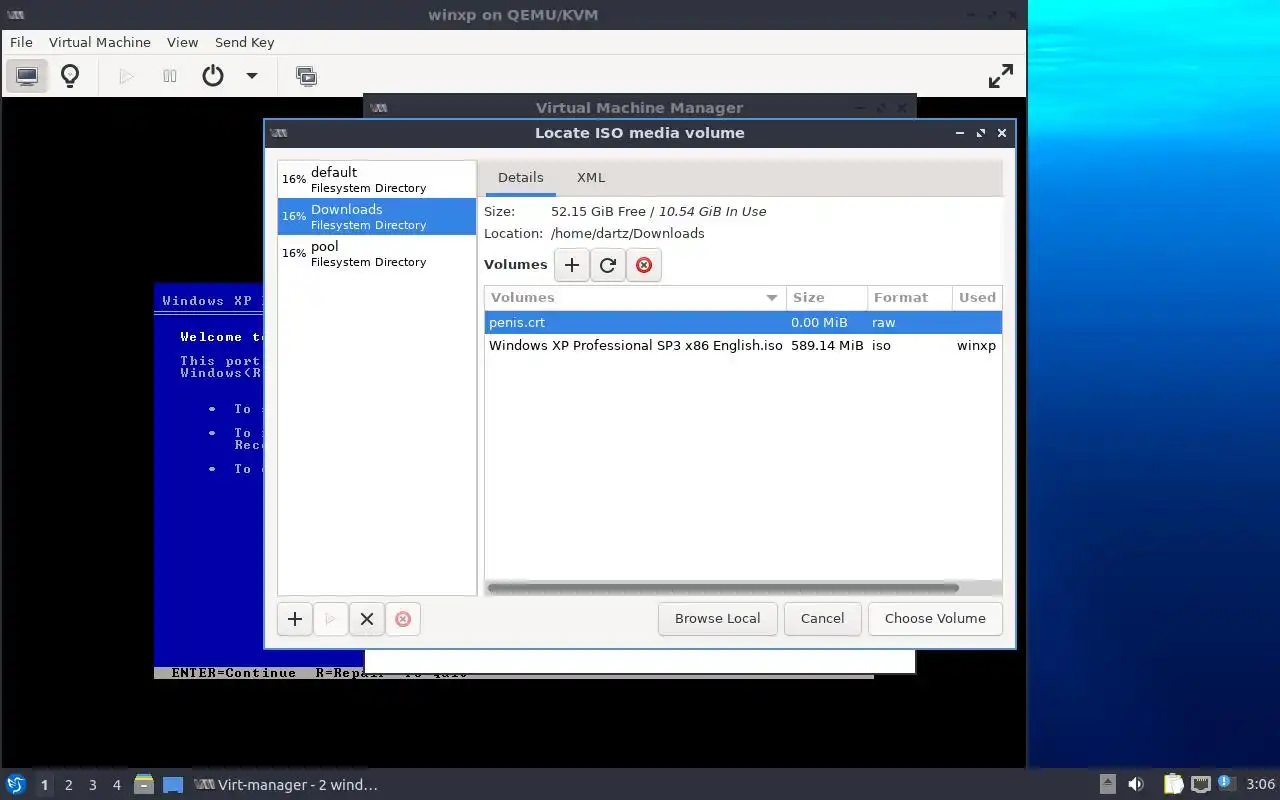
Task: Click the clock showing 3:06
Action: [x=1261, y=785]
